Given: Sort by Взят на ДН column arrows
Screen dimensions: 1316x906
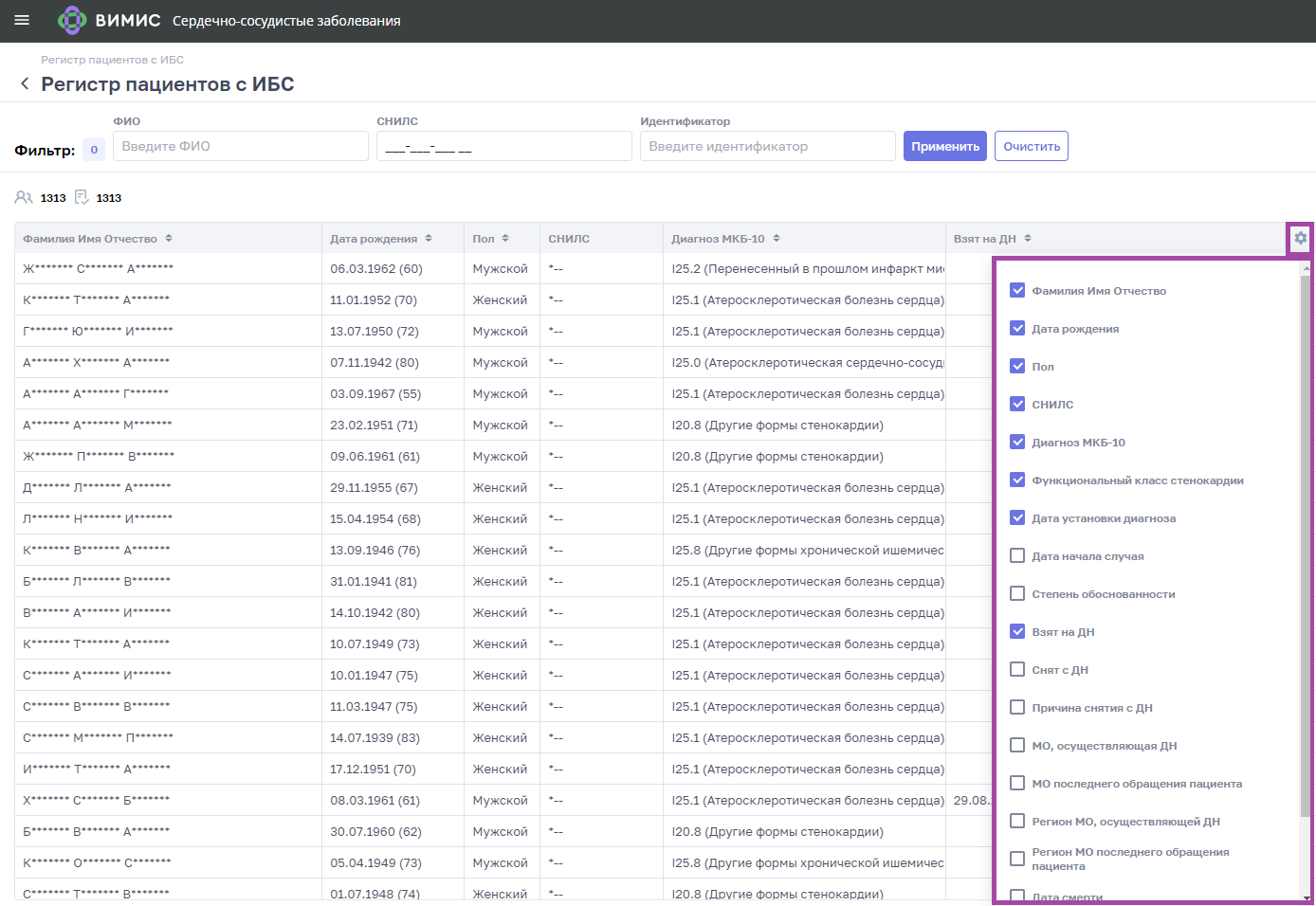Looking at the screenshot, I should pos(1028,239).
